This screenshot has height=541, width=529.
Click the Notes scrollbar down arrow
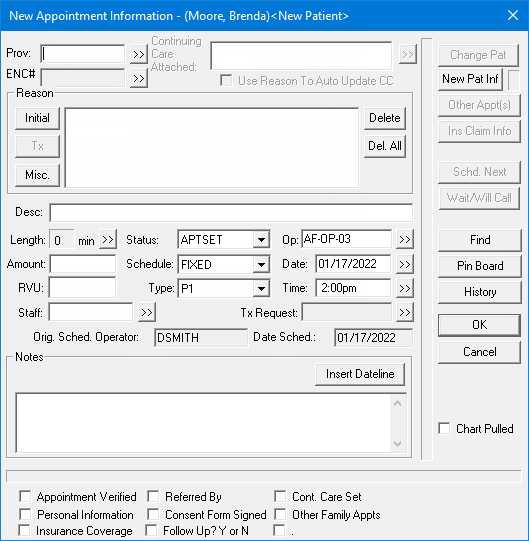[397, 444]
